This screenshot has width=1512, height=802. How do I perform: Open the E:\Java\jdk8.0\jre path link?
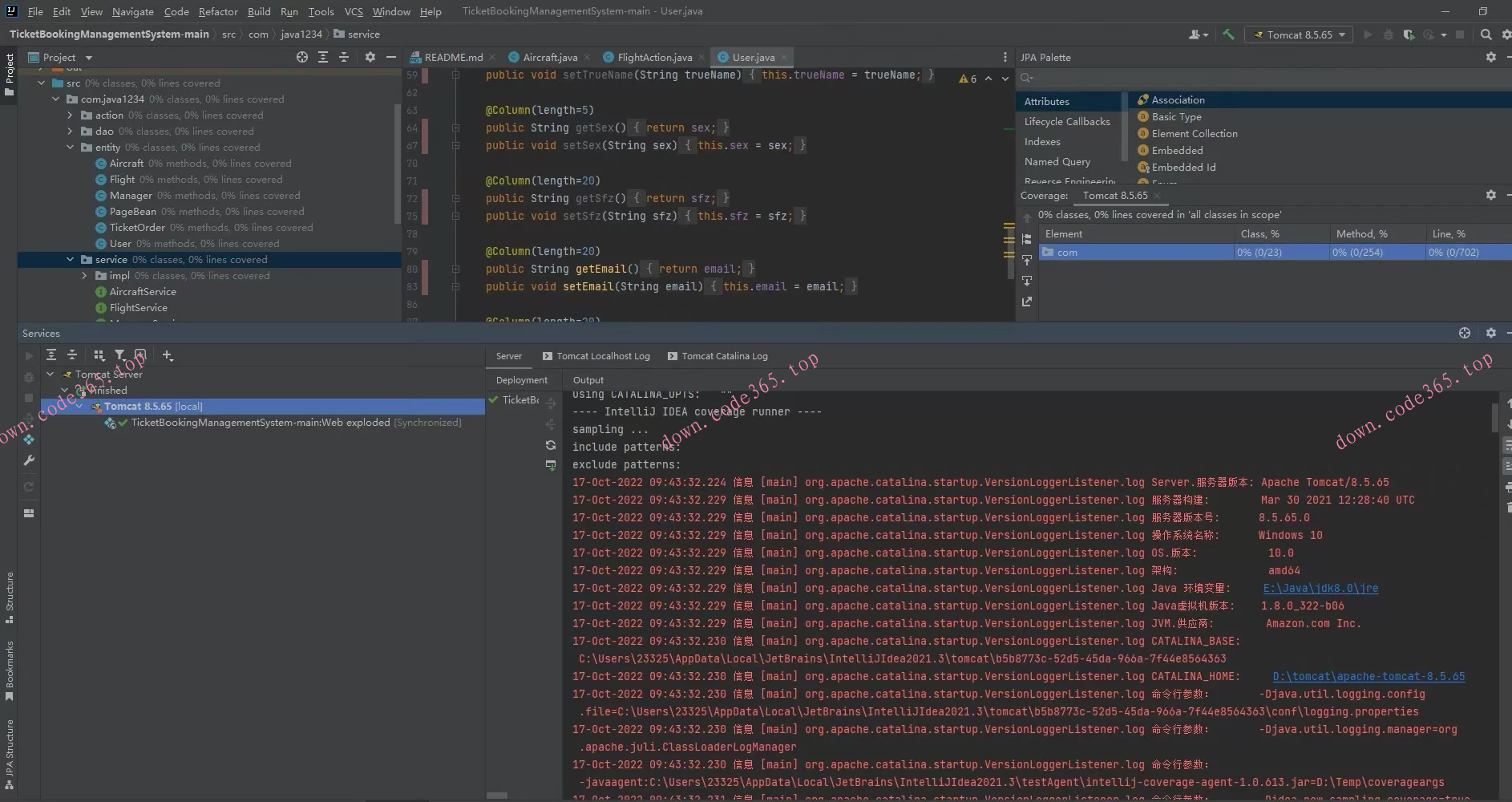[1320, 588]
